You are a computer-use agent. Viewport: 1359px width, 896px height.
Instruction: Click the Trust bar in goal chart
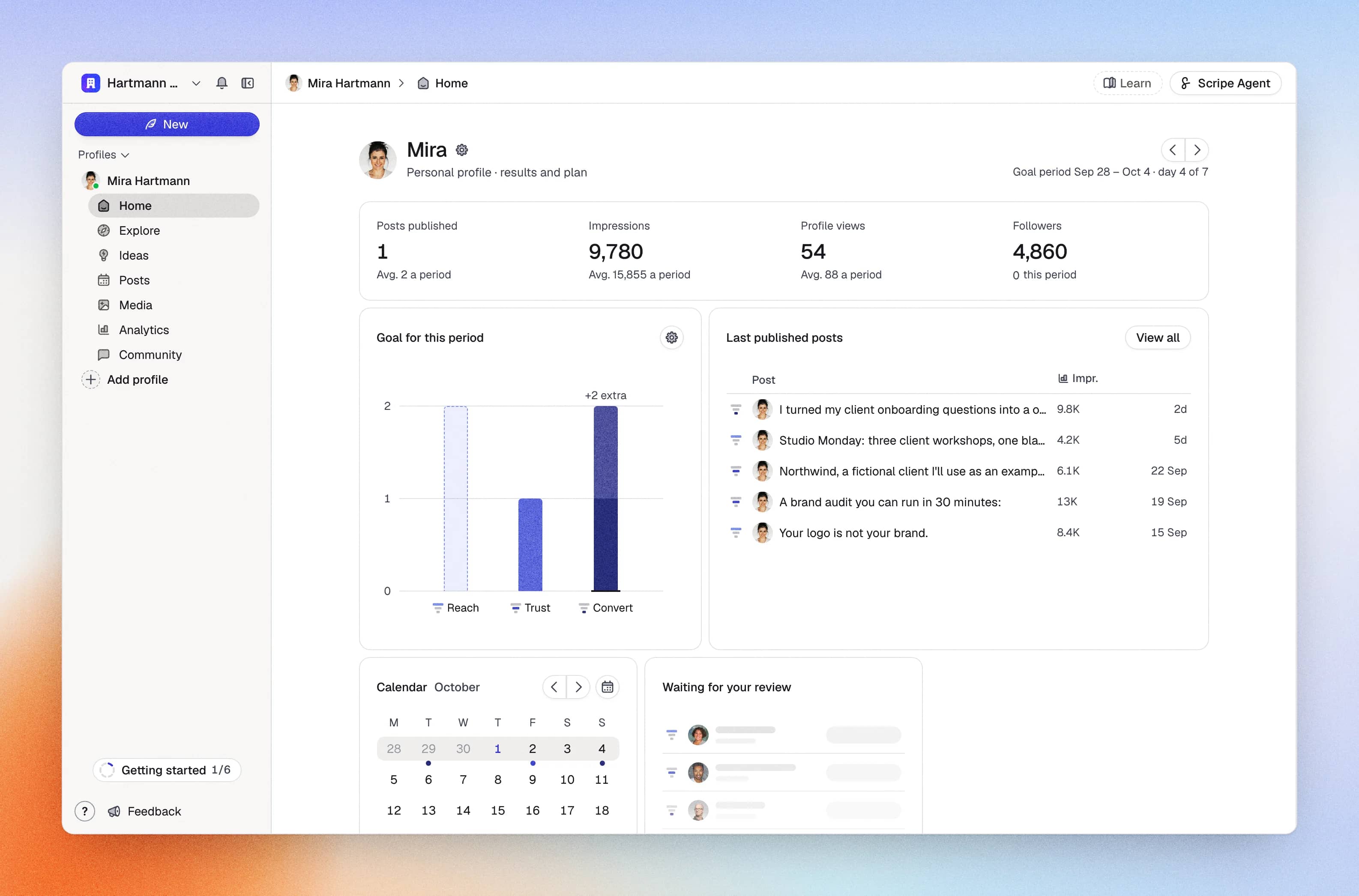(x=530, y=544)
